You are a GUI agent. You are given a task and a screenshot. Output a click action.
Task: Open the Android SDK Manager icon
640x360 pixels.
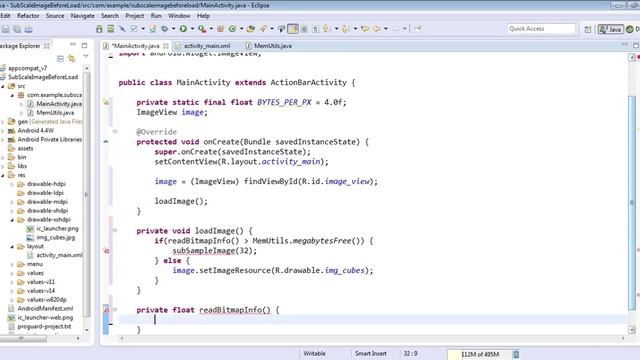(x=99, y=29)
